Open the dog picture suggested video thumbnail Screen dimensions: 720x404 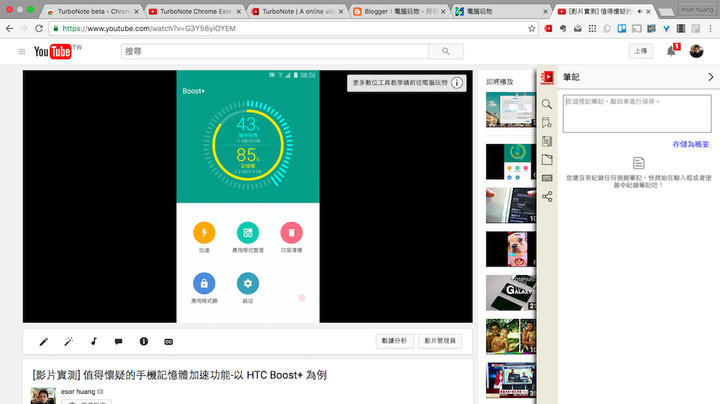pos(511,249)
